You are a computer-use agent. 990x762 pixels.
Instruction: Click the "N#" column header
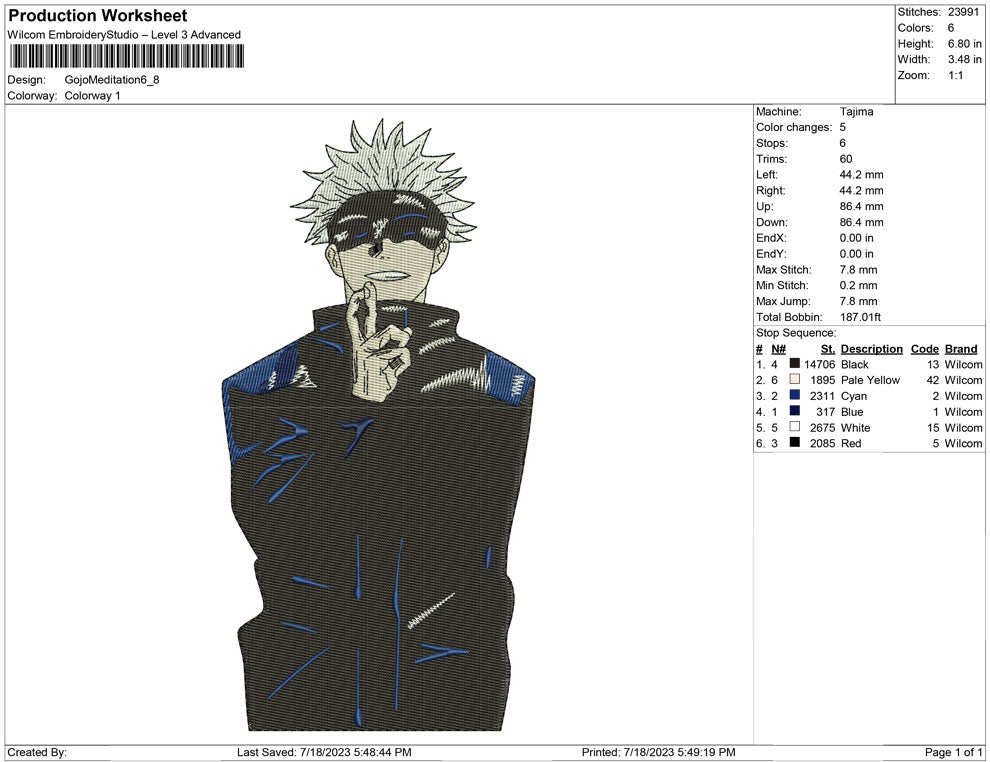coord(778,349)
